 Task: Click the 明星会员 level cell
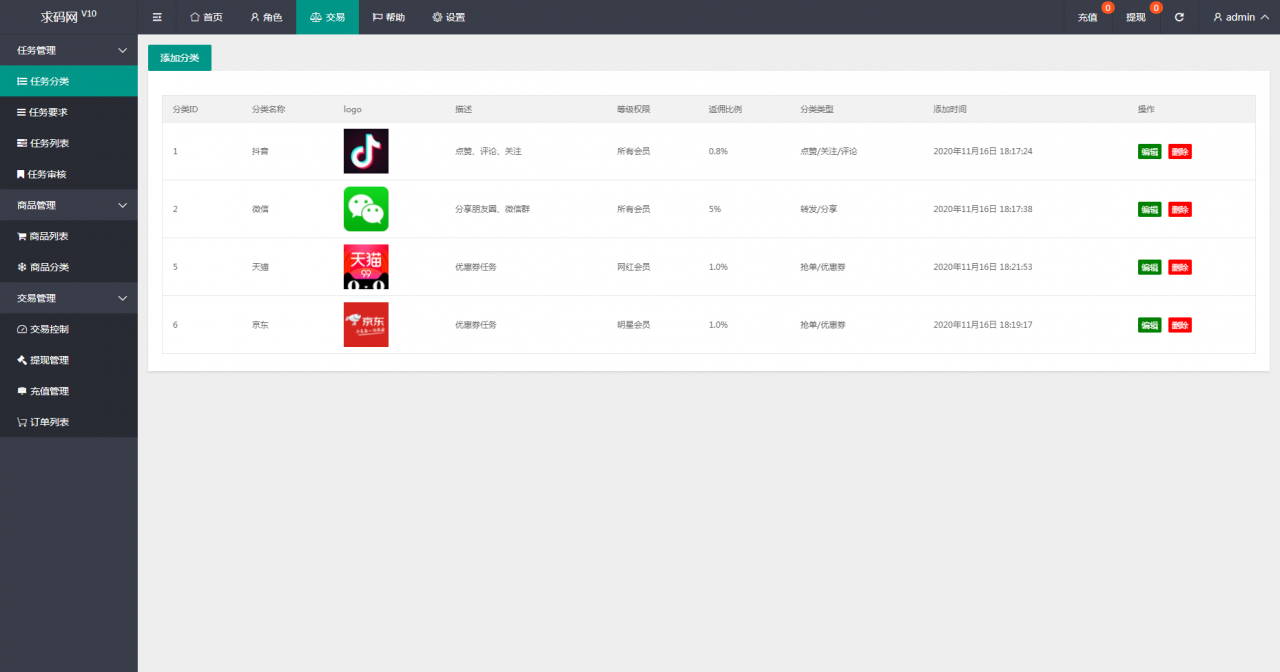(x=634, y=325)
